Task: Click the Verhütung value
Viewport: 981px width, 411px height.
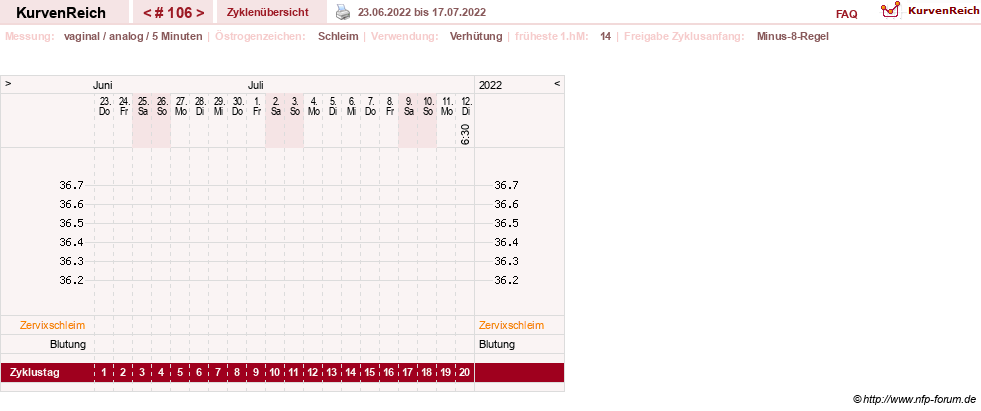Action: point(476,36)
